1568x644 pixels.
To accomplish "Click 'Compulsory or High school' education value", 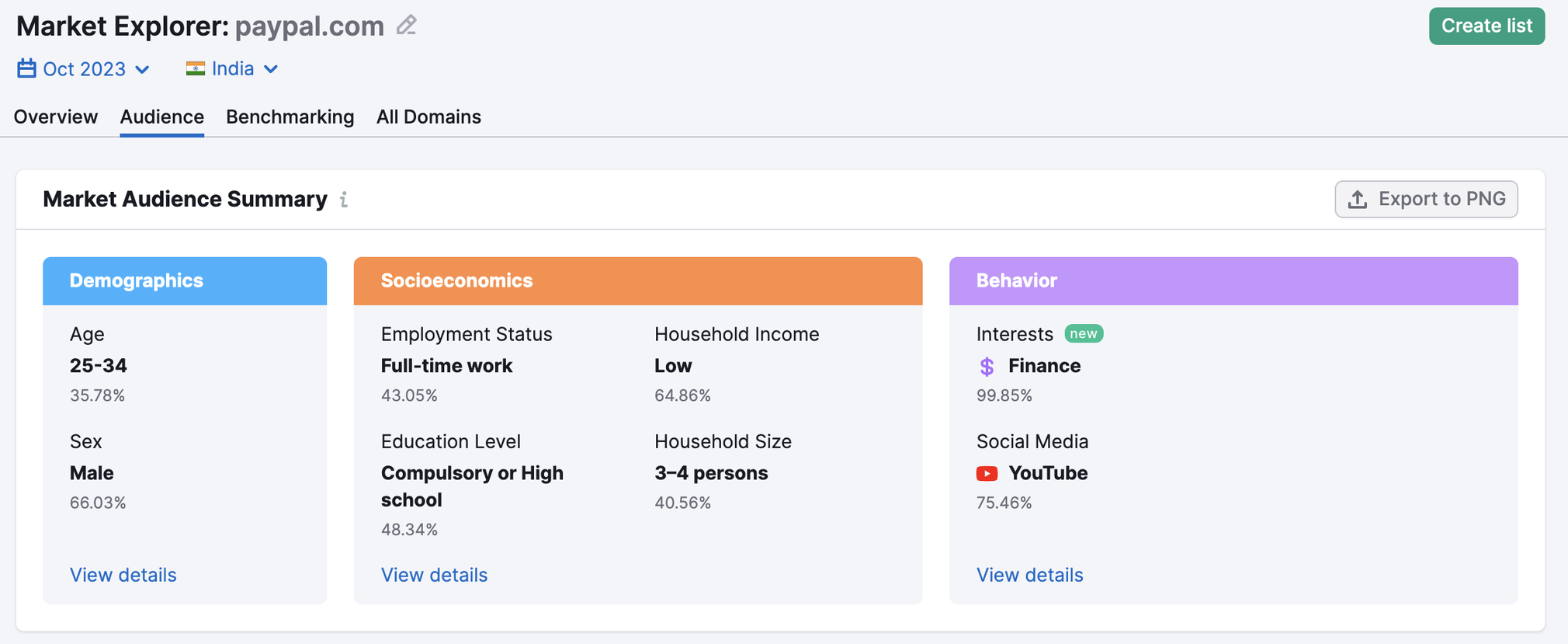I will click(x=472, y=486).
